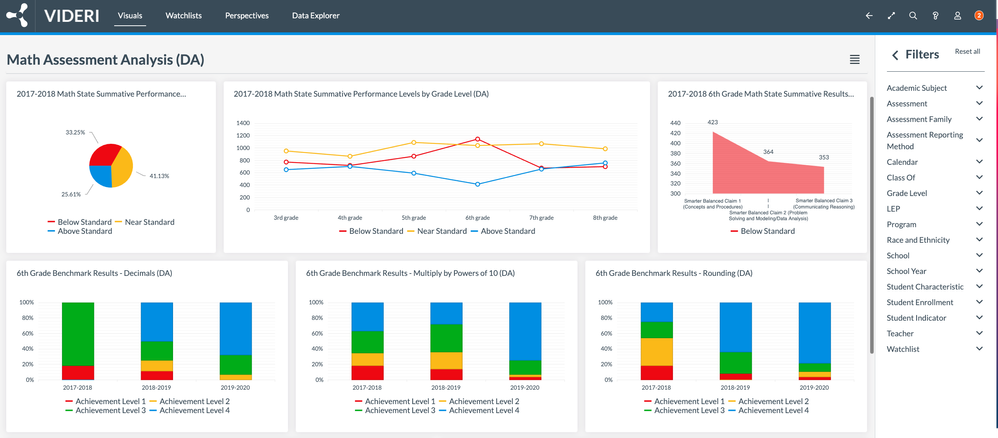The width and height of the screenshot is (998, 438).
Task: Click the Reset all filters link
Action: click(x=967, y=51)
